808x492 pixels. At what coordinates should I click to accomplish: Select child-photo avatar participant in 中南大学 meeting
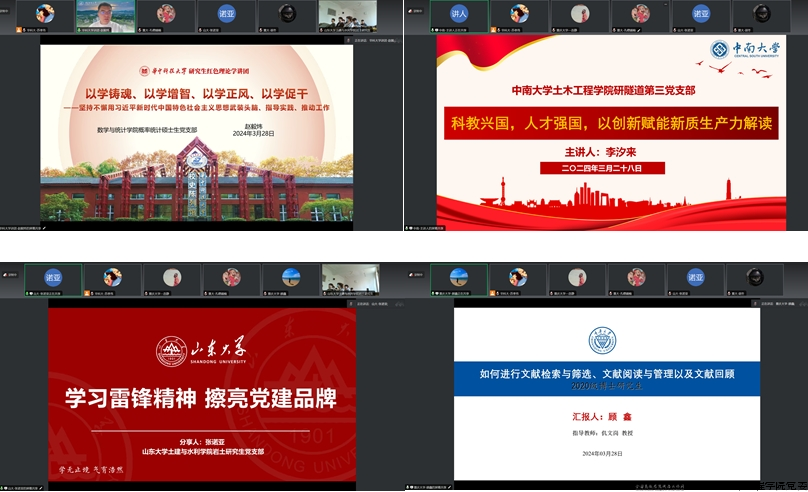pos(641,16)
